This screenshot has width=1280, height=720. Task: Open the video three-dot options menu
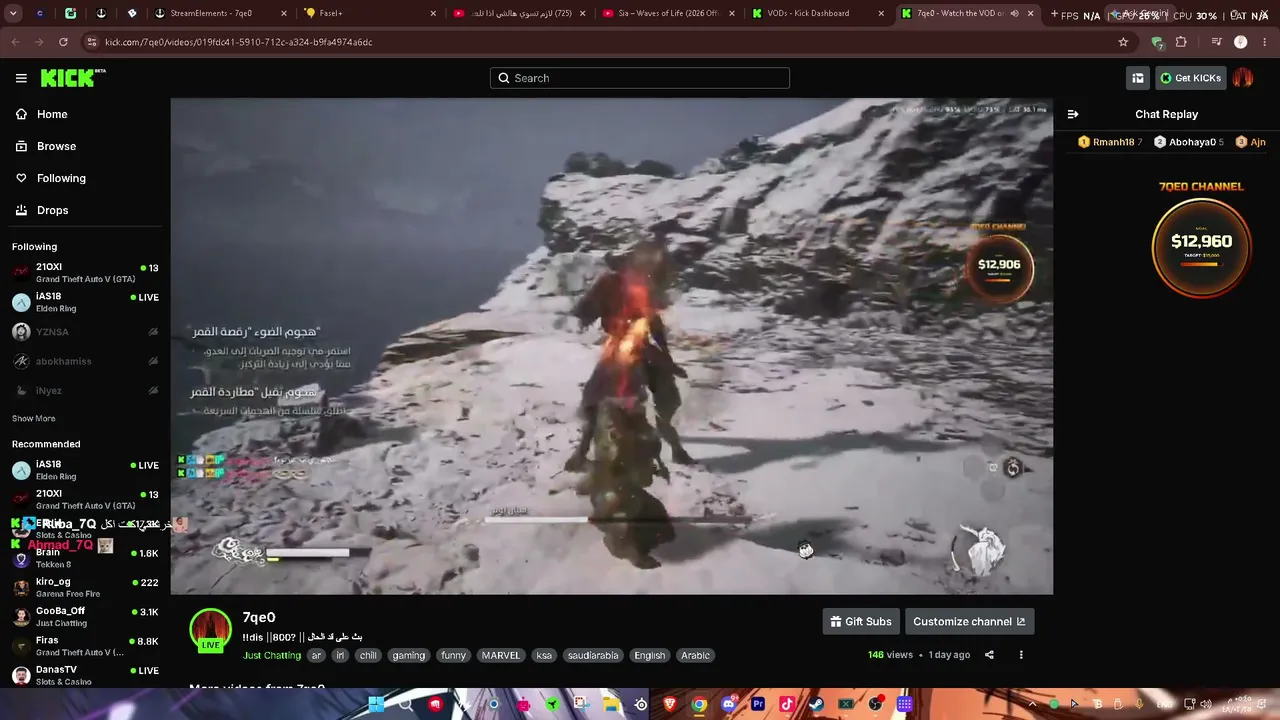click(1021, 655)
